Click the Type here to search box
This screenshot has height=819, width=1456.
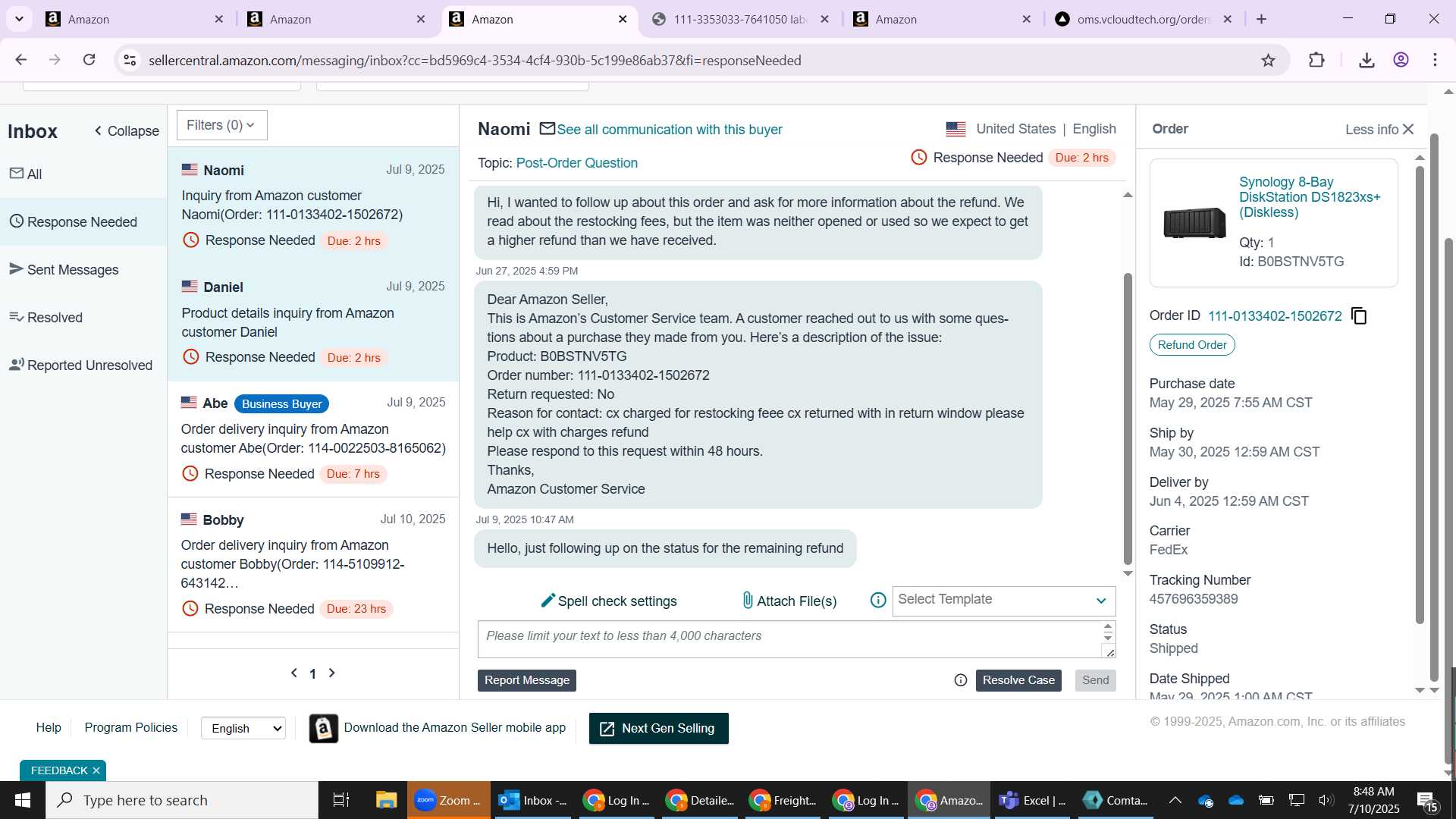[182, 800]
